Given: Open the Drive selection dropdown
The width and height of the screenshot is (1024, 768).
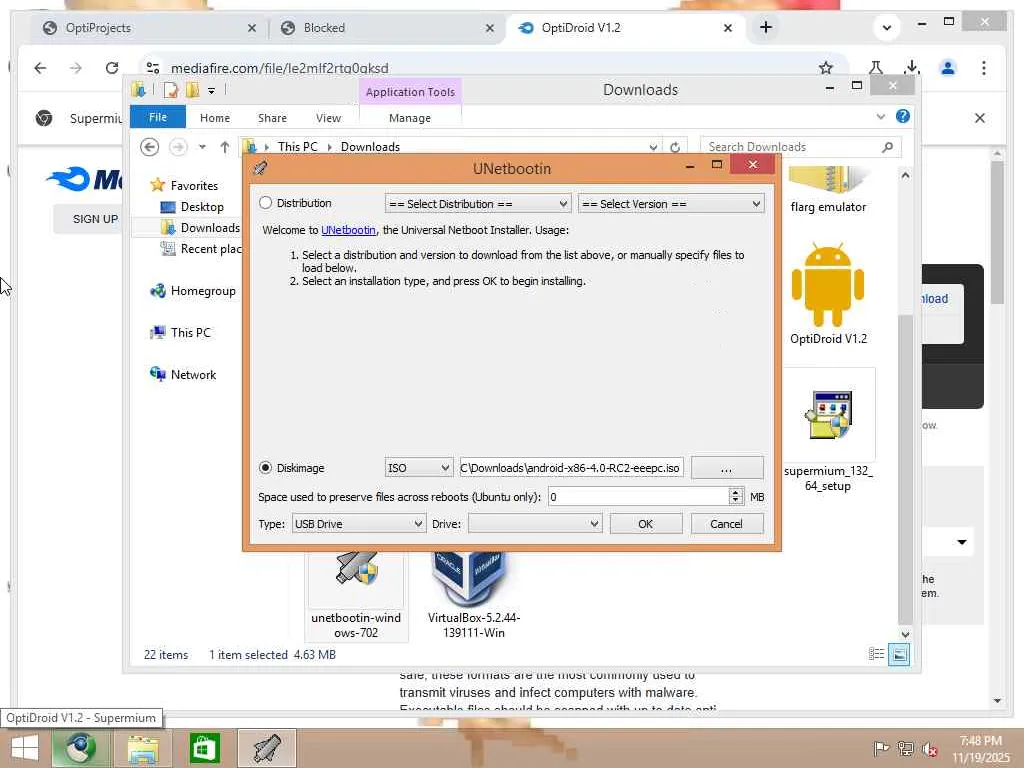Looking at the screenshot, I should tap(535, 524).
